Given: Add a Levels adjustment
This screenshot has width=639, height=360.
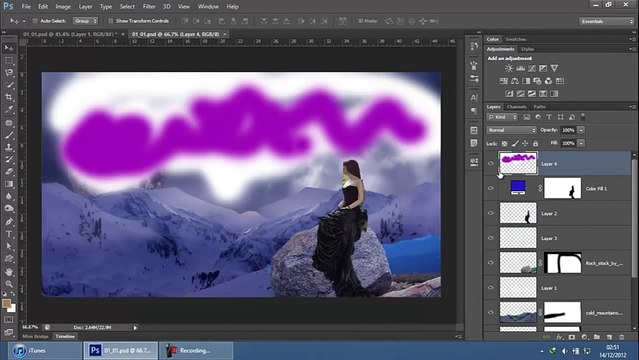Looking at the screenshot, I should tap(520, 68).
